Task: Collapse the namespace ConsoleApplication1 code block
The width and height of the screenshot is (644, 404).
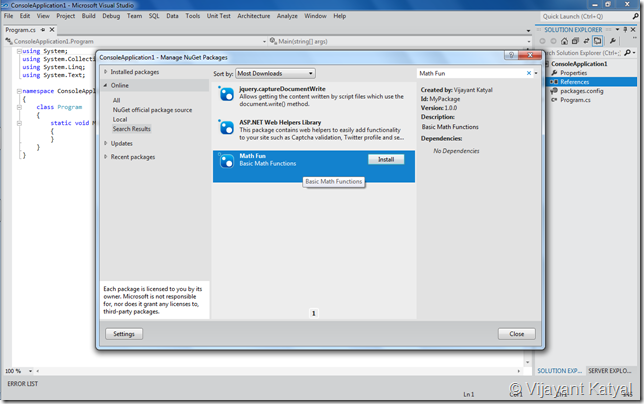Action: [19, 91]
